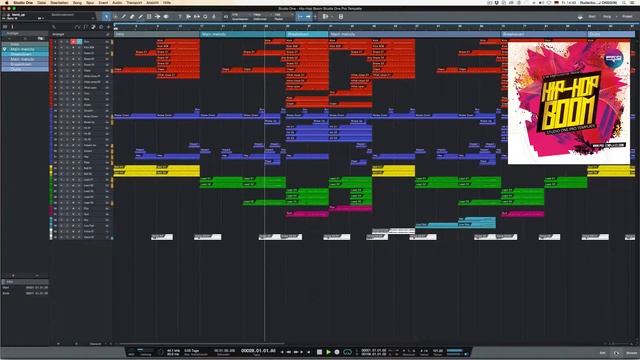Screen dimensions: 640x360
Task: Open the Event menu
Action: point(103,2)
